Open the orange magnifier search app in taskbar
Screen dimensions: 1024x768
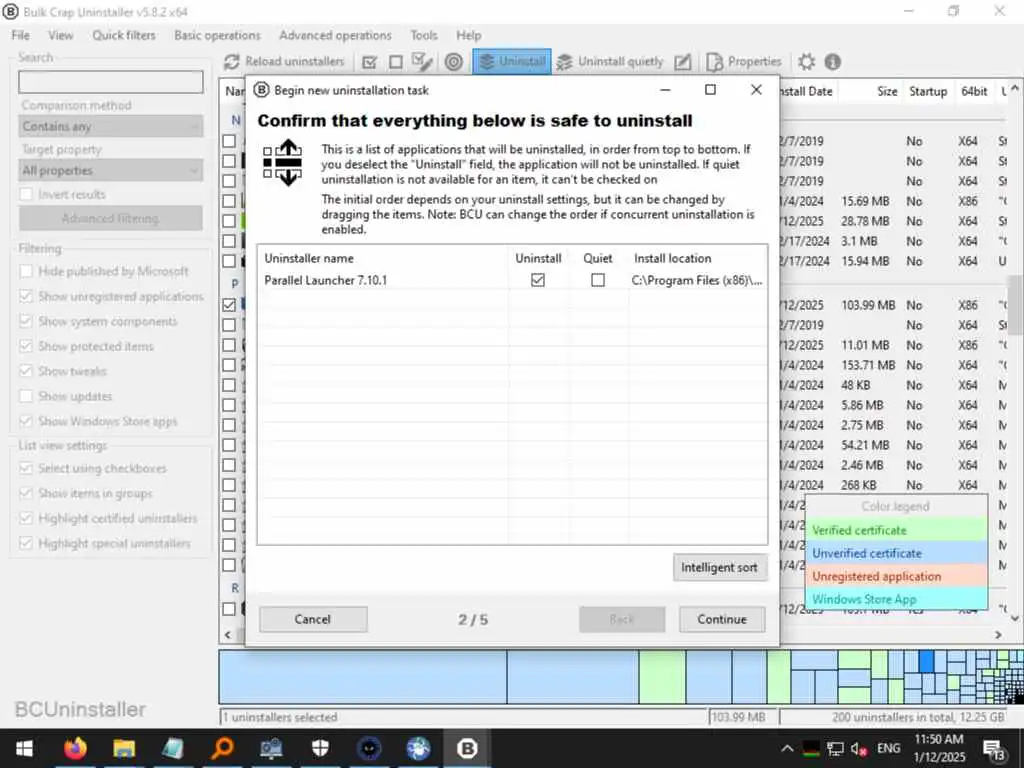click(222, 748)
